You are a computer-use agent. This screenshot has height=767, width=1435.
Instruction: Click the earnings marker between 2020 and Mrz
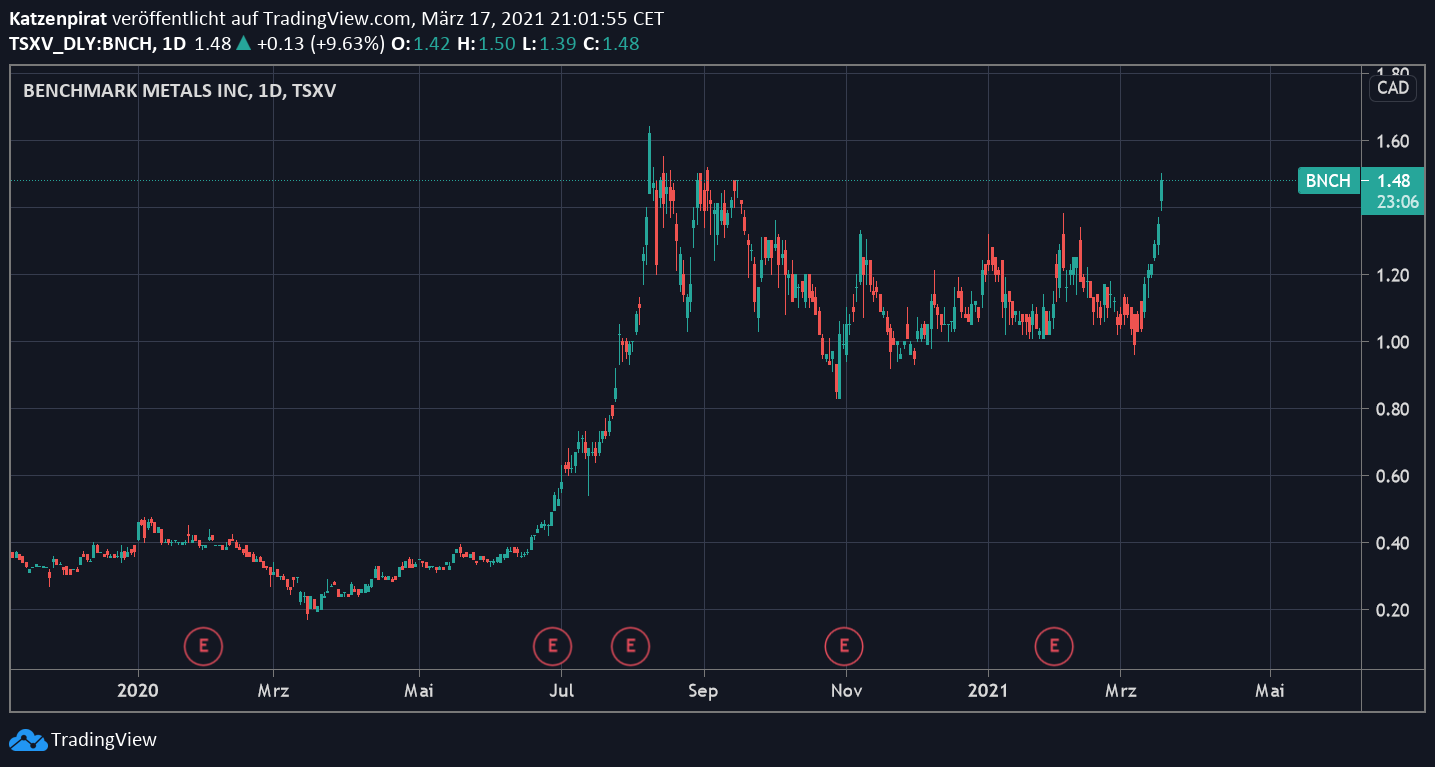pos(204,646)
